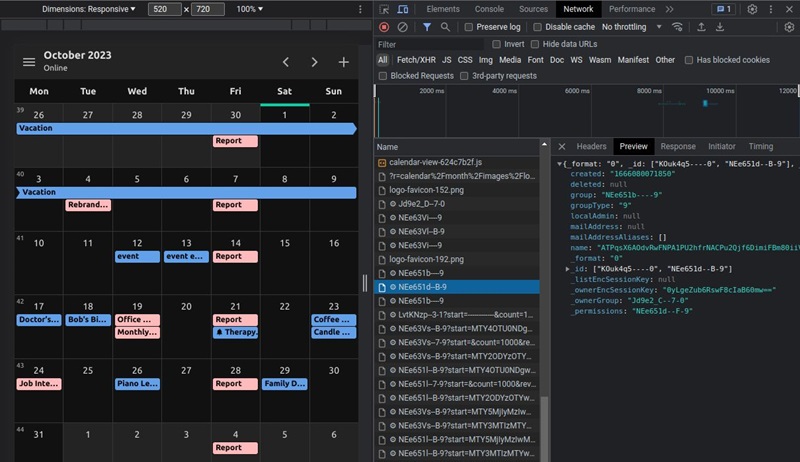Select request logo-favicon-152.png
Image resolution: width=800 pixels, height=462 pixels.
pyautogui.click(x=457, y=190)
